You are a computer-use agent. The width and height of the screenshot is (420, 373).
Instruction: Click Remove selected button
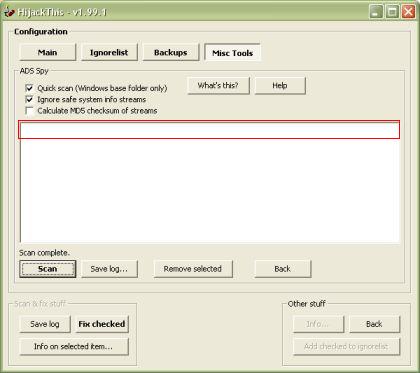click(x=193, y=269)
